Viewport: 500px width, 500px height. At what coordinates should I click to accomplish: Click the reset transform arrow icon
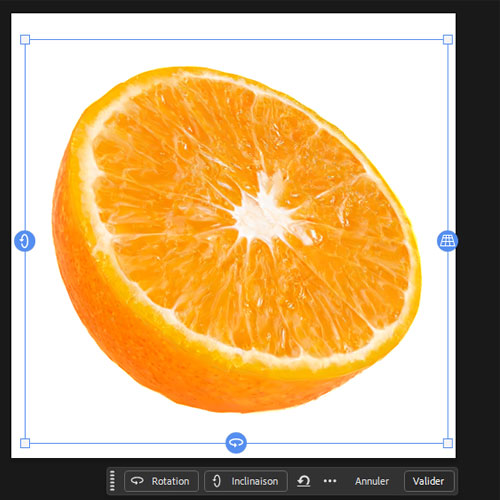[x=303, y=481]
